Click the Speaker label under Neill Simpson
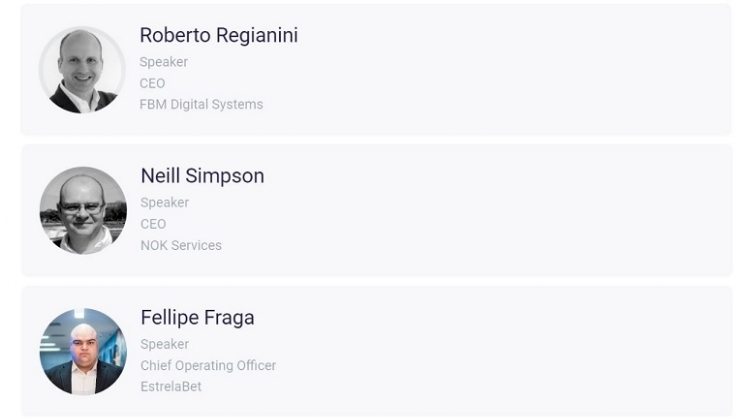Viewport: 744px width, 419px height. (164, 203)
